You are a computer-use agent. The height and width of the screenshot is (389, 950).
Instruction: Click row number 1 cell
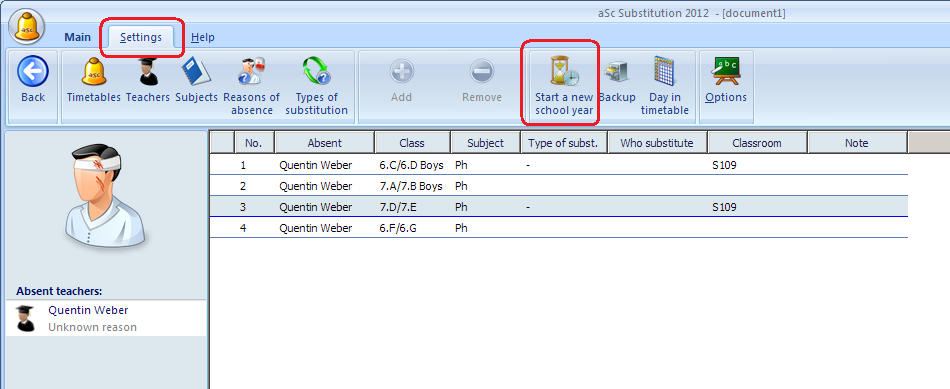(x=243, y=165)
